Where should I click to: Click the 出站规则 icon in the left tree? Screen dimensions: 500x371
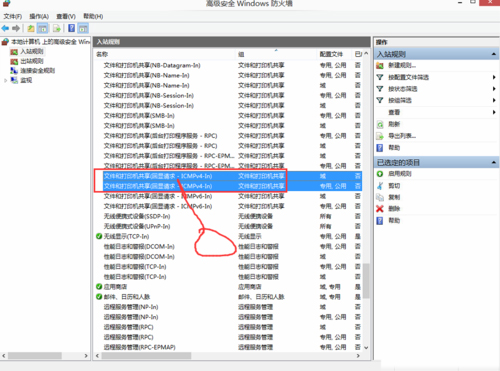coord(14,61)
